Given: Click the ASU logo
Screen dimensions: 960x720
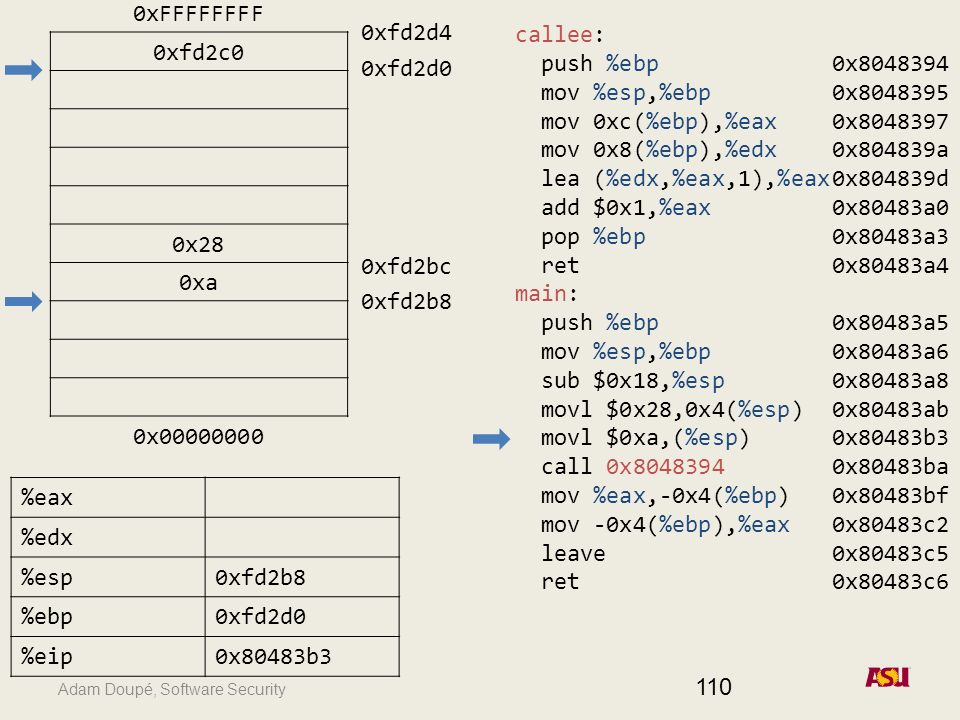Looking at the screenshot, I should click(x=888, y=677).
